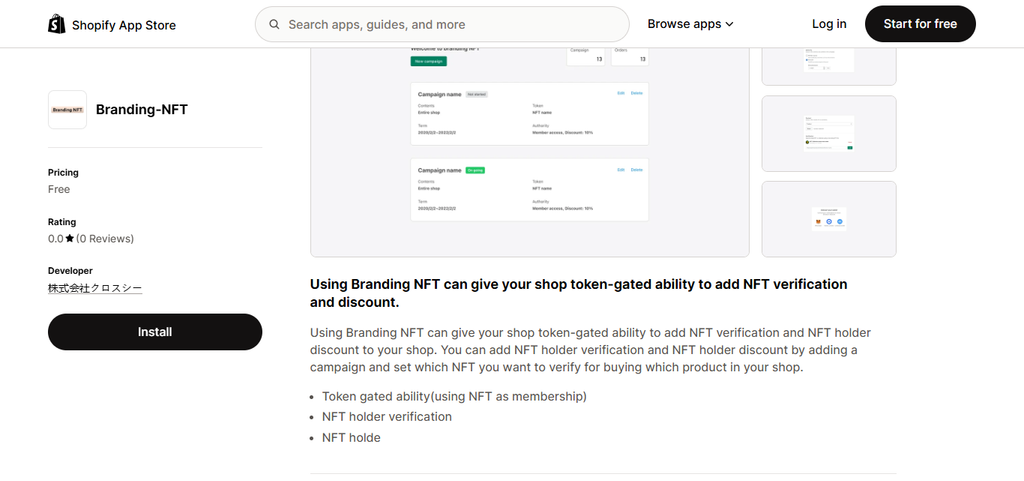This screenshot has width=1024, height=481.
Task: Click the Shopify bag logo icon
Action: click(57, 24)
